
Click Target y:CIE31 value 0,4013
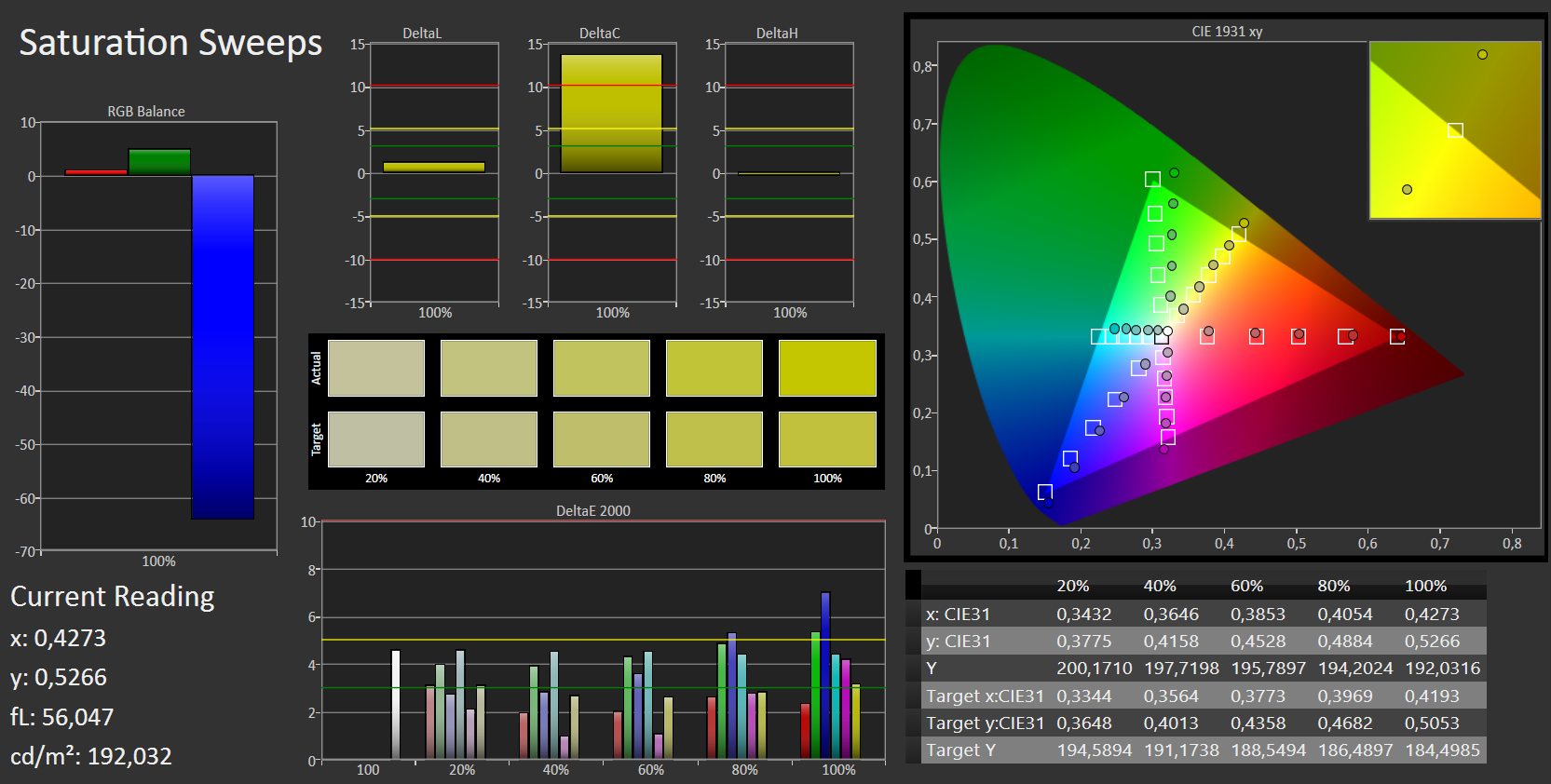pyautogui.click(x=1172, y=723)
